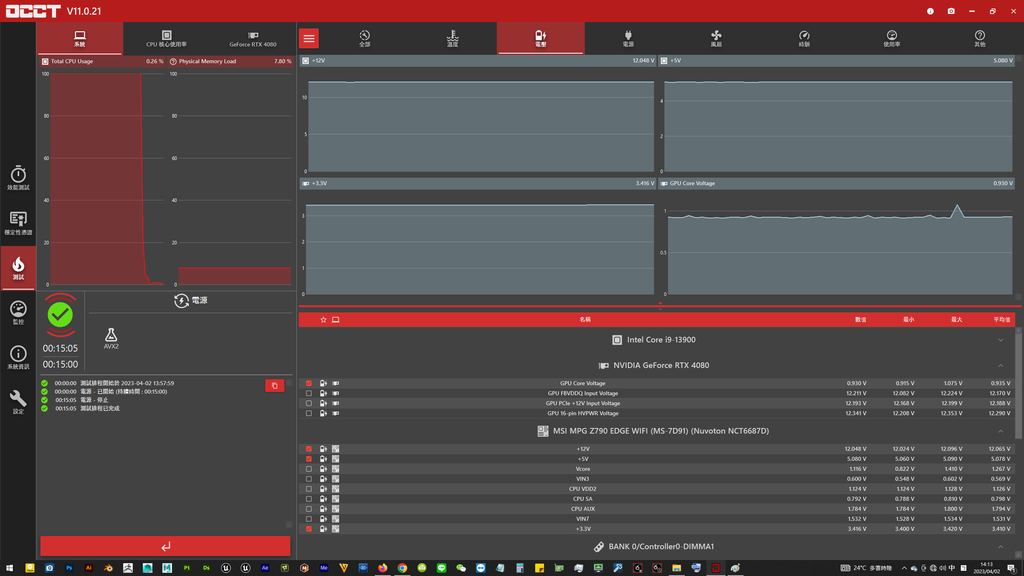This screenshot has height=576, width=1024.
Task: Open Firefox from the Windows taskbar
Action: click(383, 568)
